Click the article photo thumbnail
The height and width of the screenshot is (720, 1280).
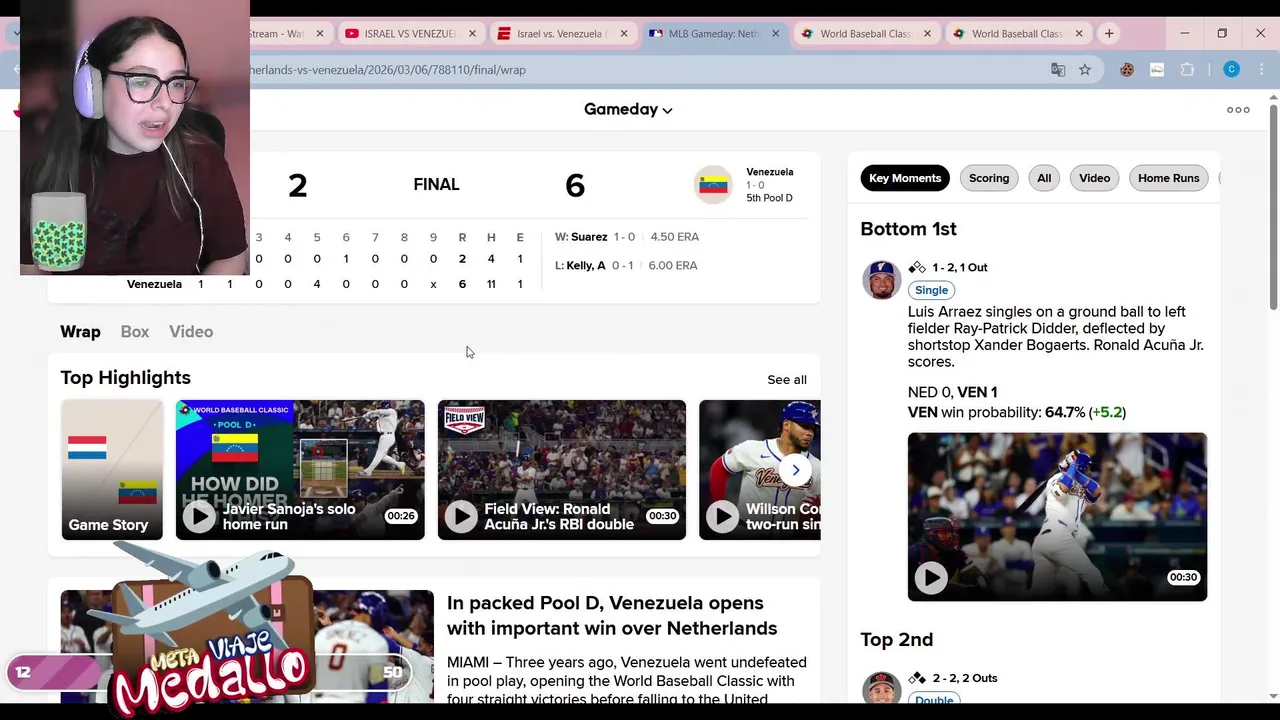click(x=247, y=646)
